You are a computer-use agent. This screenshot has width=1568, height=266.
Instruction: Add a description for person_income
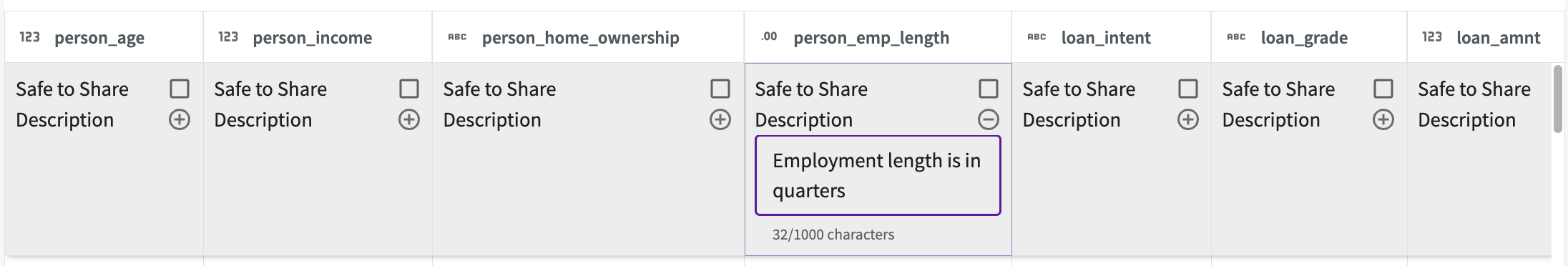tap(409, 119)
